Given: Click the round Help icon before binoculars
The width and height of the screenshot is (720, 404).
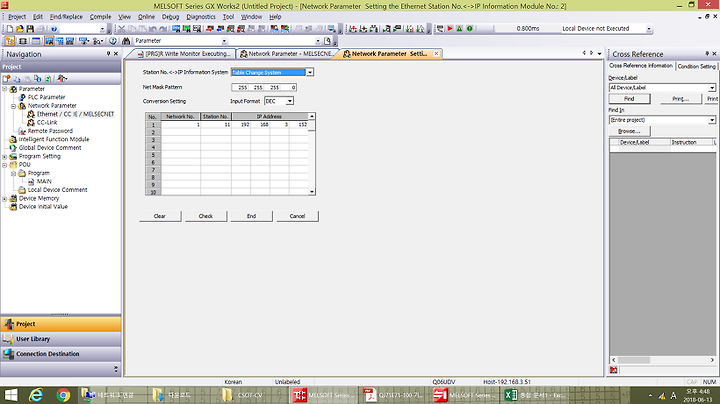Looking at the screenshot, I should (113, 41).
